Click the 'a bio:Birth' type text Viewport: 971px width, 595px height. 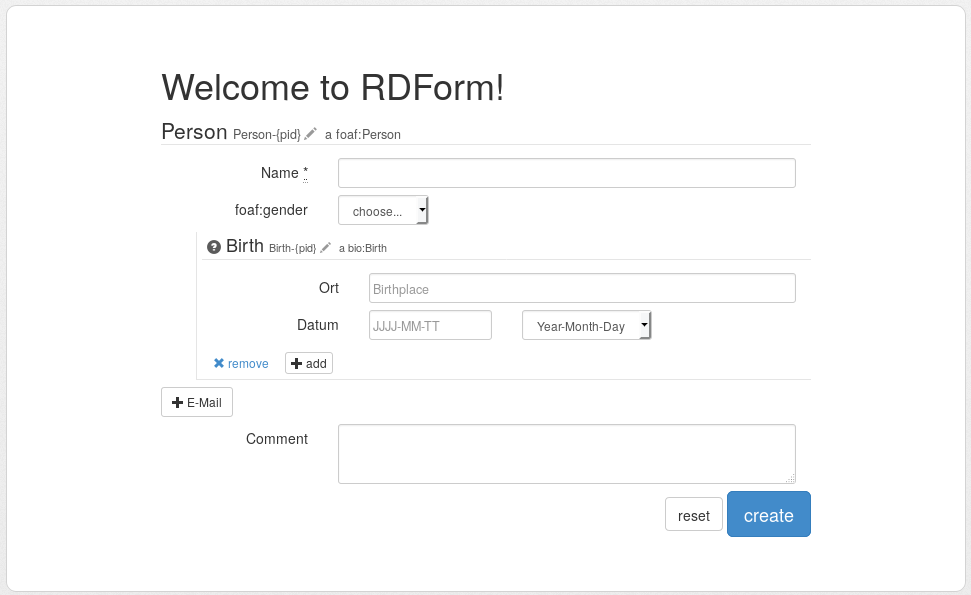click(363, 248)
